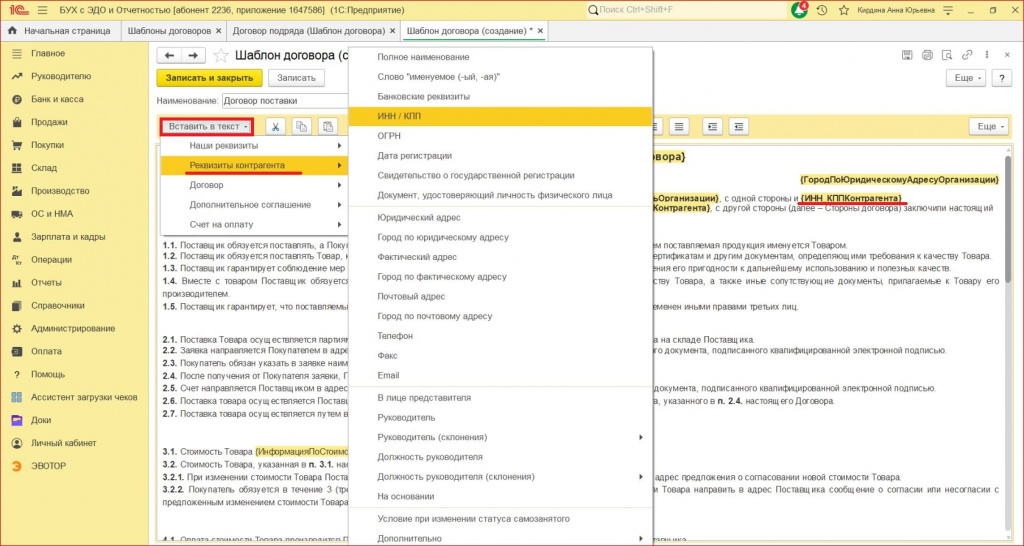
Task: Open the notifications bell
Action: tap(799, 10)
